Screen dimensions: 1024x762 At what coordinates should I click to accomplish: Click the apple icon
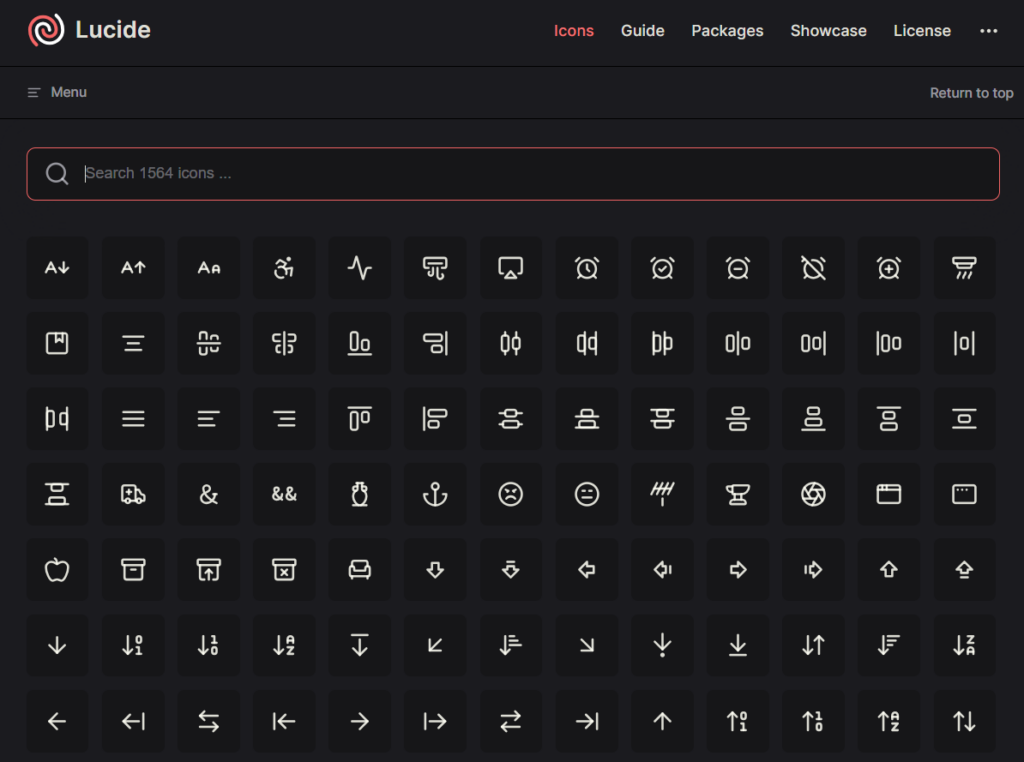click(x=57, y=570)
